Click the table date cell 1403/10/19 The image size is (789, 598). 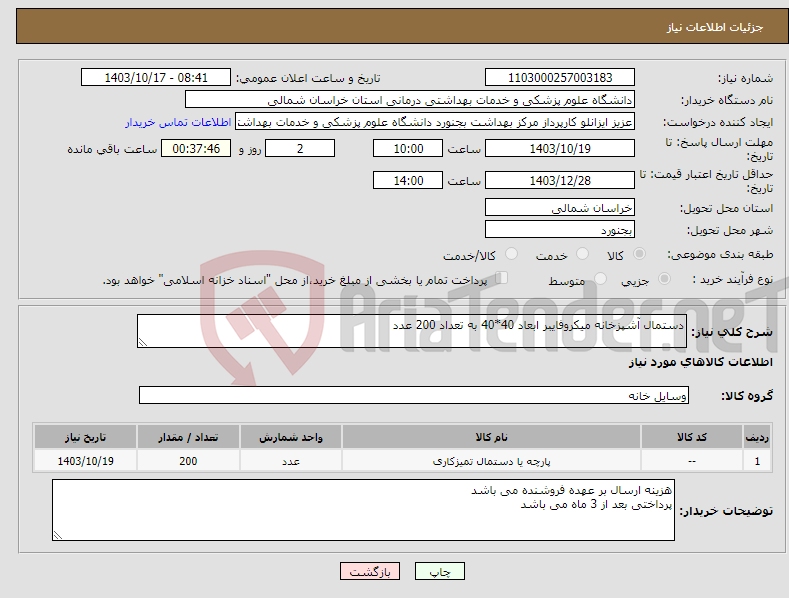click(86, 461)
